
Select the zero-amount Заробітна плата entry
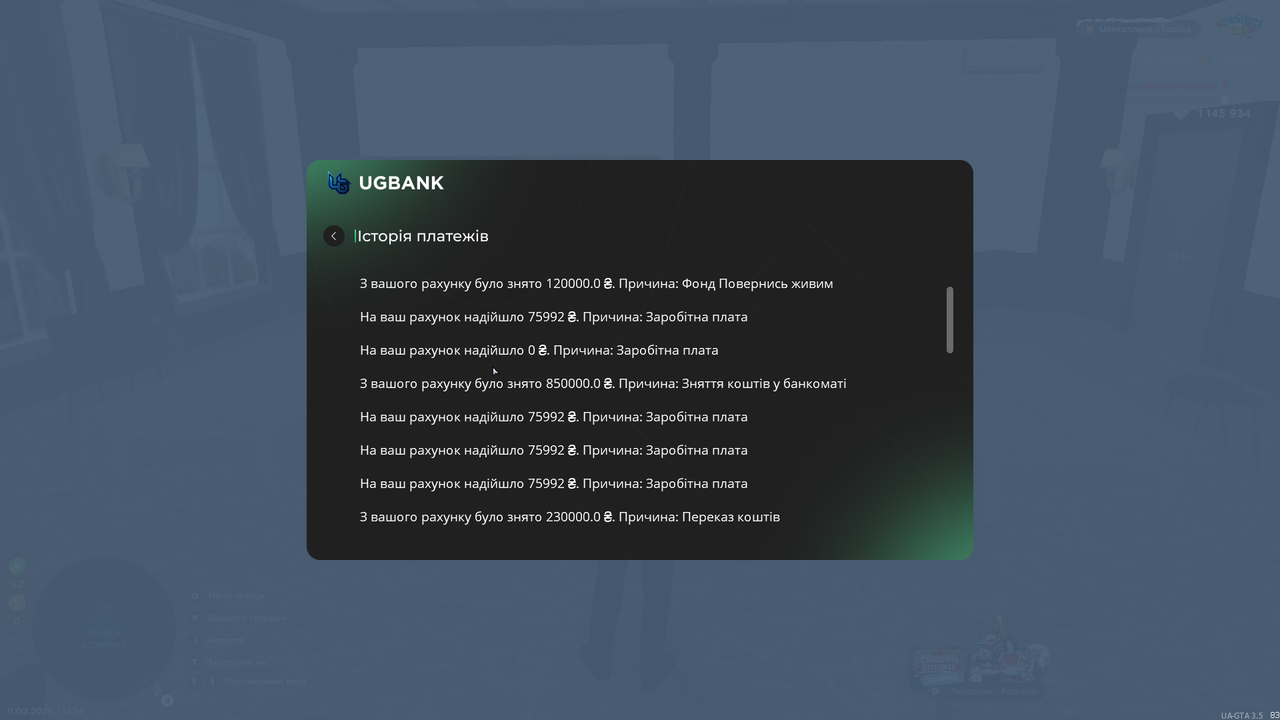[x=539, y=350]
